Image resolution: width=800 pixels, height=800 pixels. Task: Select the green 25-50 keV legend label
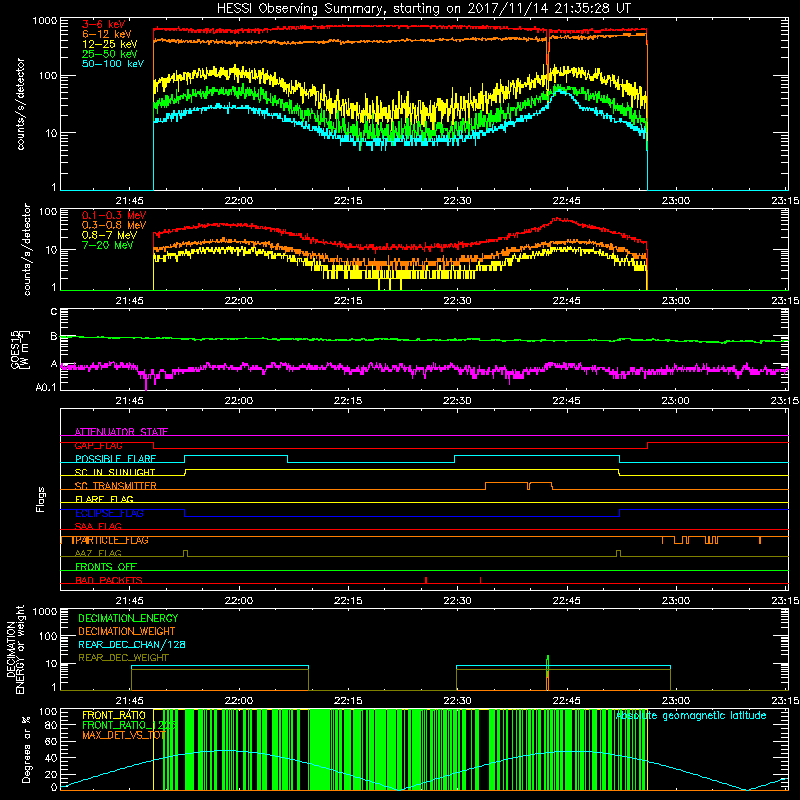(x=110, y=54)
